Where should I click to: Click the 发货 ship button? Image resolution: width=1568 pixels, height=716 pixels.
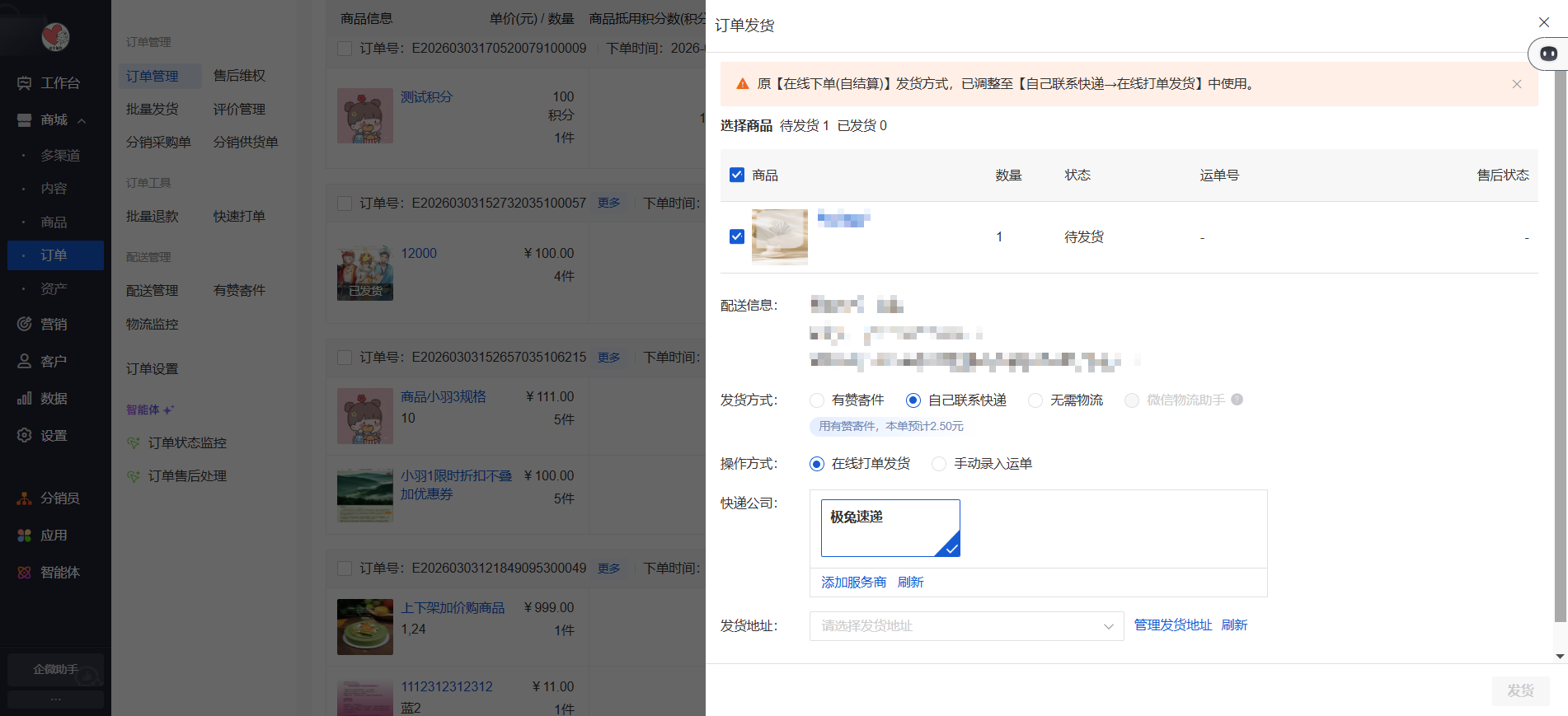1520,690
